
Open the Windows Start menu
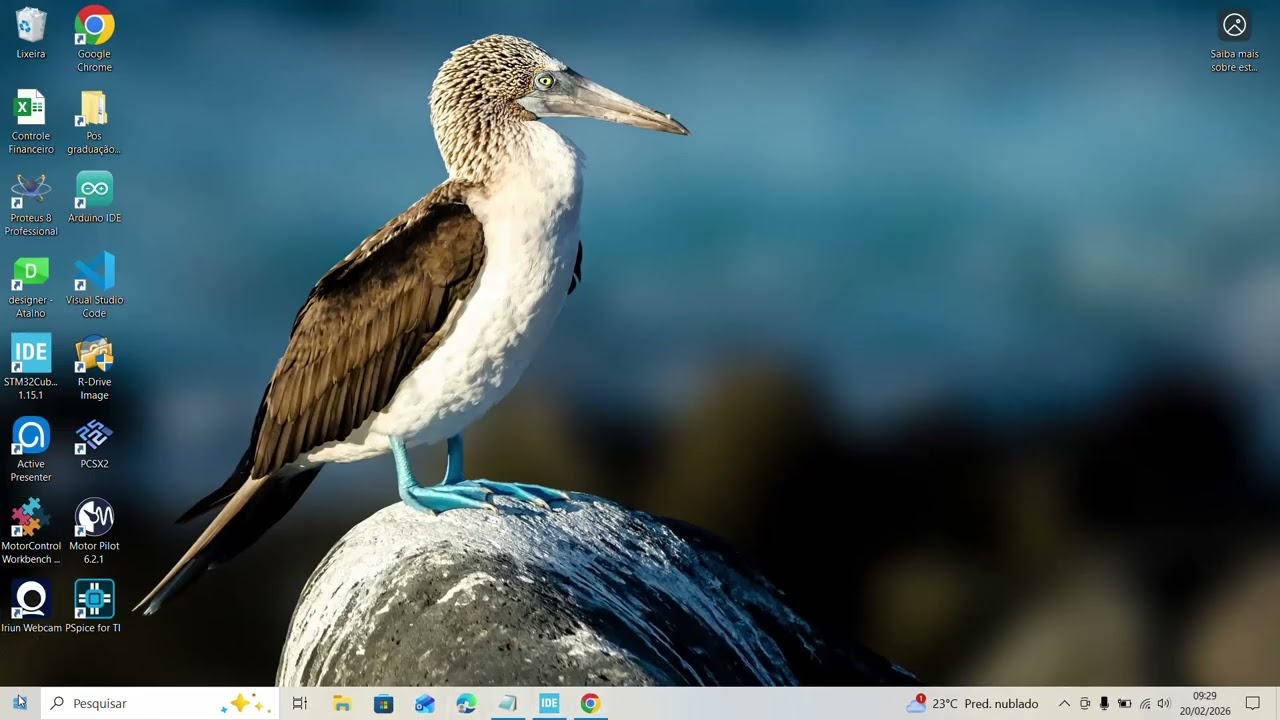click(20, 703)
